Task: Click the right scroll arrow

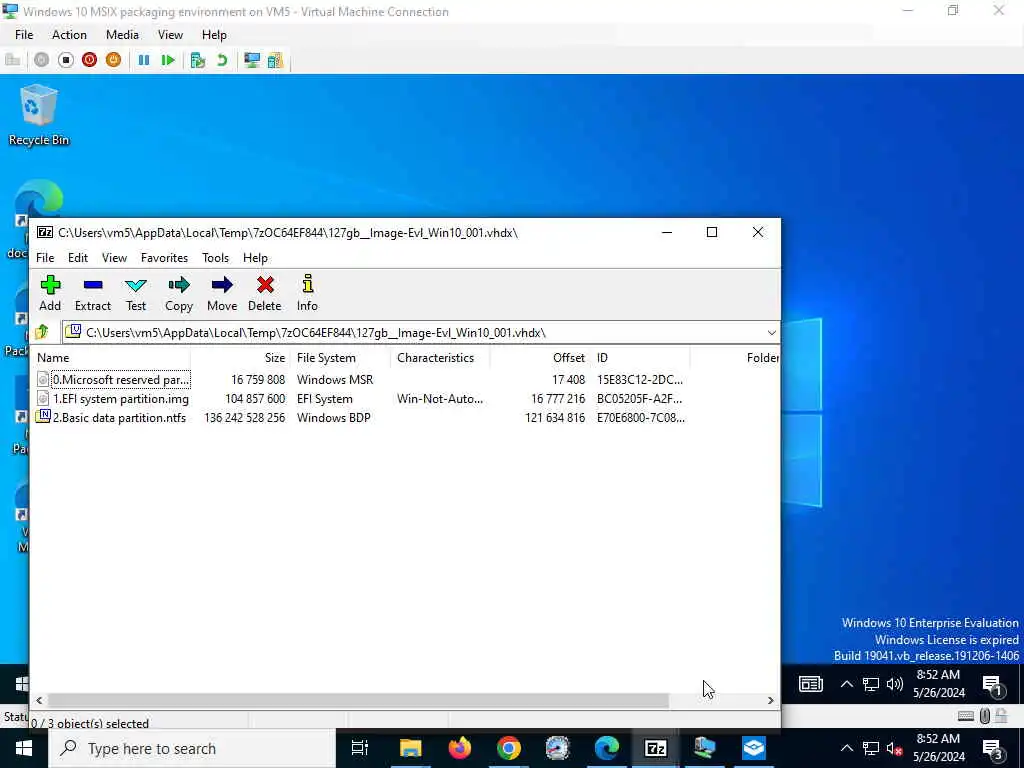Action: (x=771, y=700)
